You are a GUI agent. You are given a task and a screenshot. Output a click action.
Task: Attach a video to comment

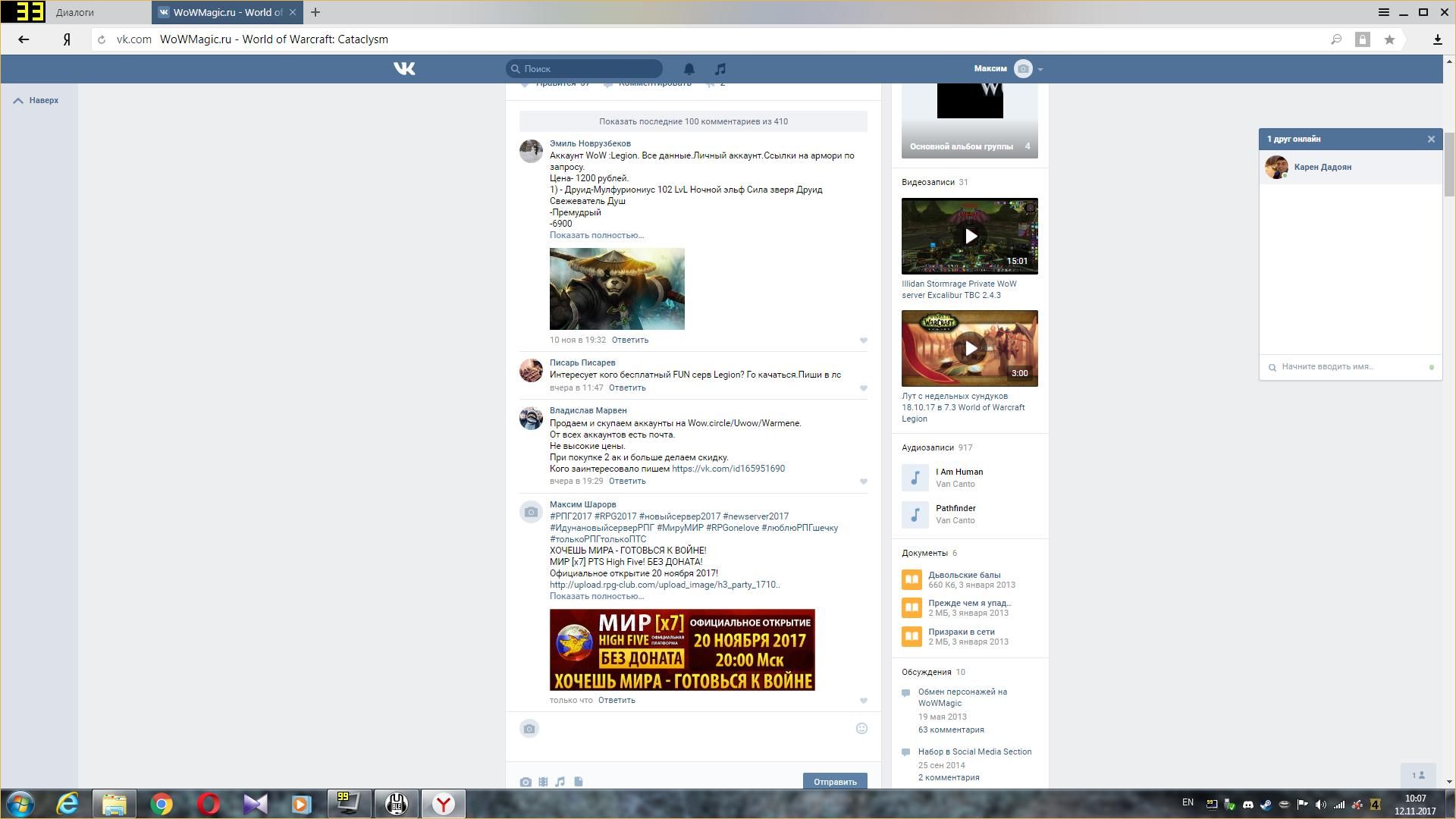click(x=543, y=782)
